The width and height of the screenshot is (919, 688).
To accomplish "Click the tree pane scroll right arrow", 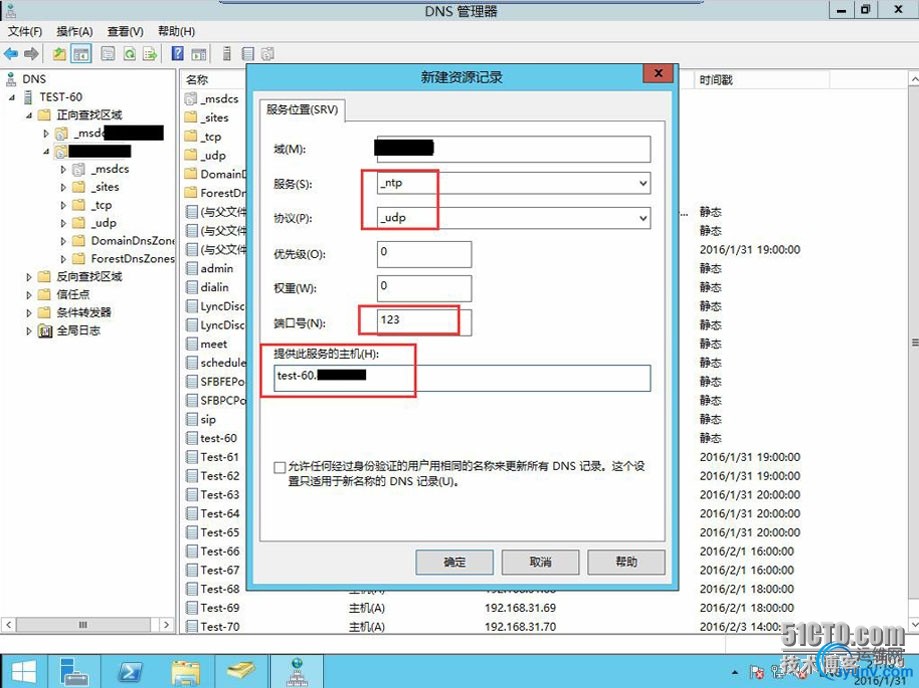I will tap(166, 625).
